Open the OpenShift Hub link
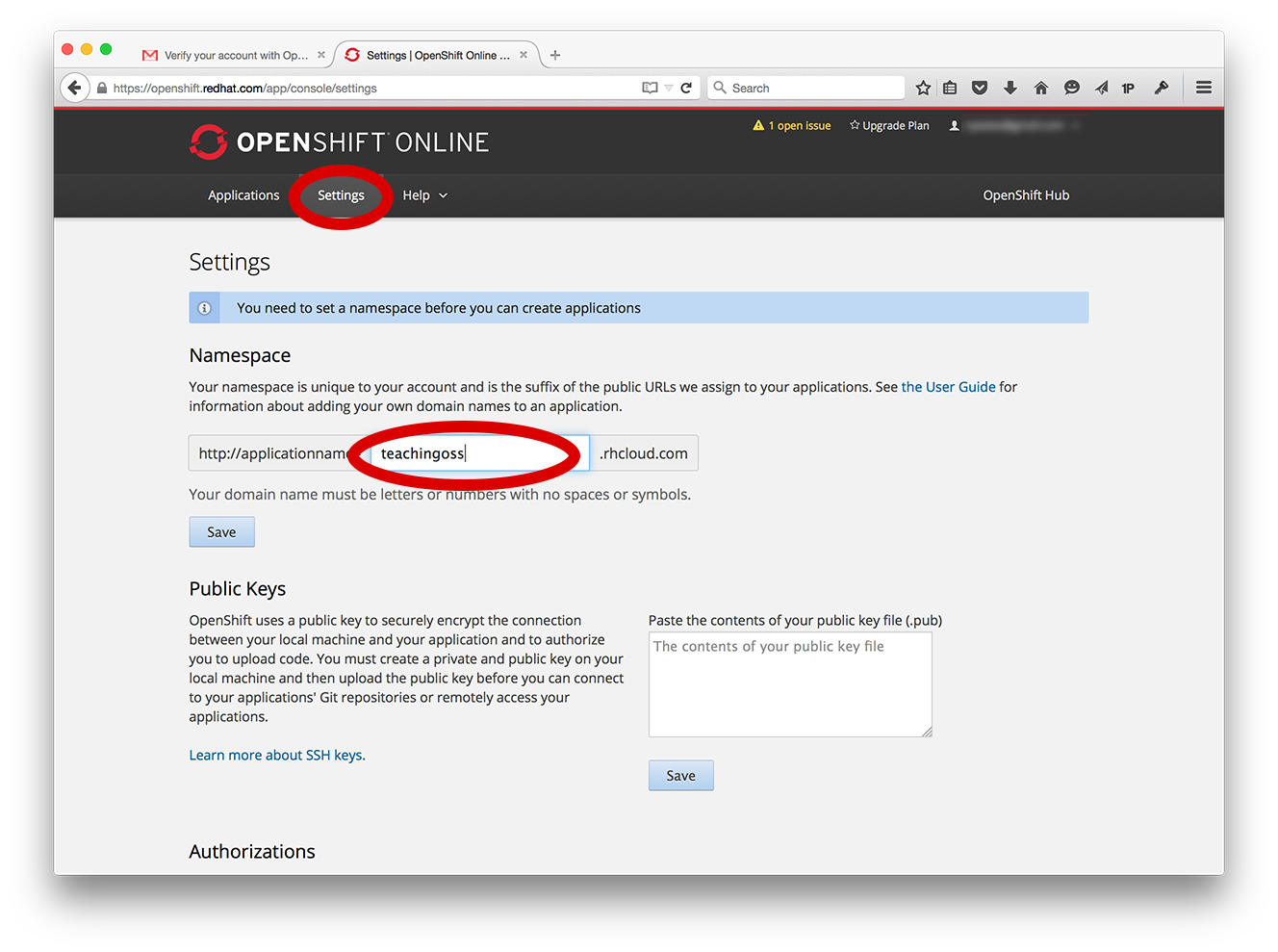 click(x=1026, y=195)
